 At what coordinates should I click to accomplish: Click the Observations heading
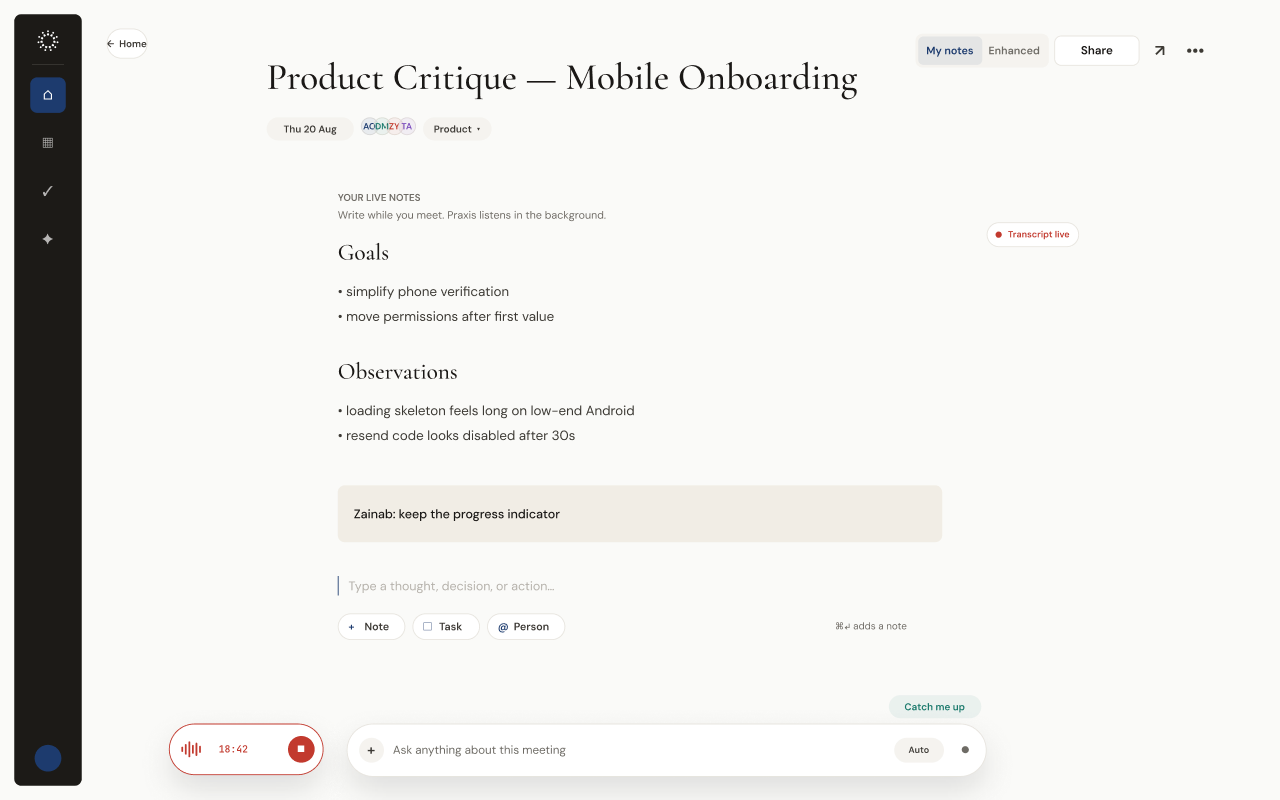click(x=397, y=372)
